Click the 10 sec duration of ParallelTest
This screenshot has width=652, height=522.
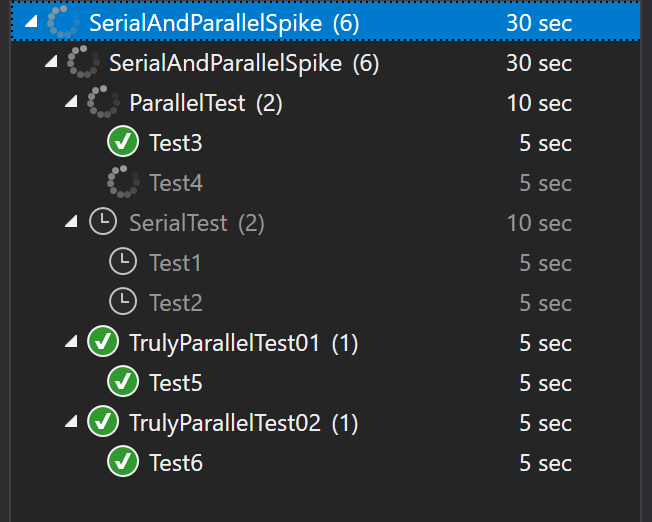(539, 103)
